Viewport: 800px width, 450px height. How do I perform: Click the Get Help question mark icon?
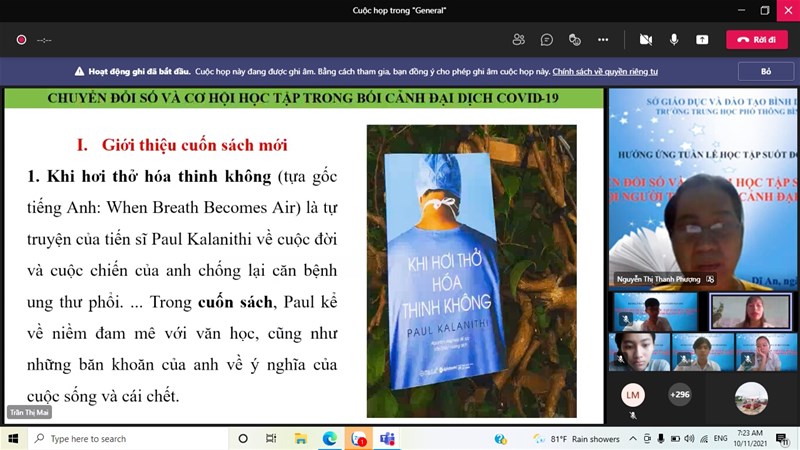point(501,439)
